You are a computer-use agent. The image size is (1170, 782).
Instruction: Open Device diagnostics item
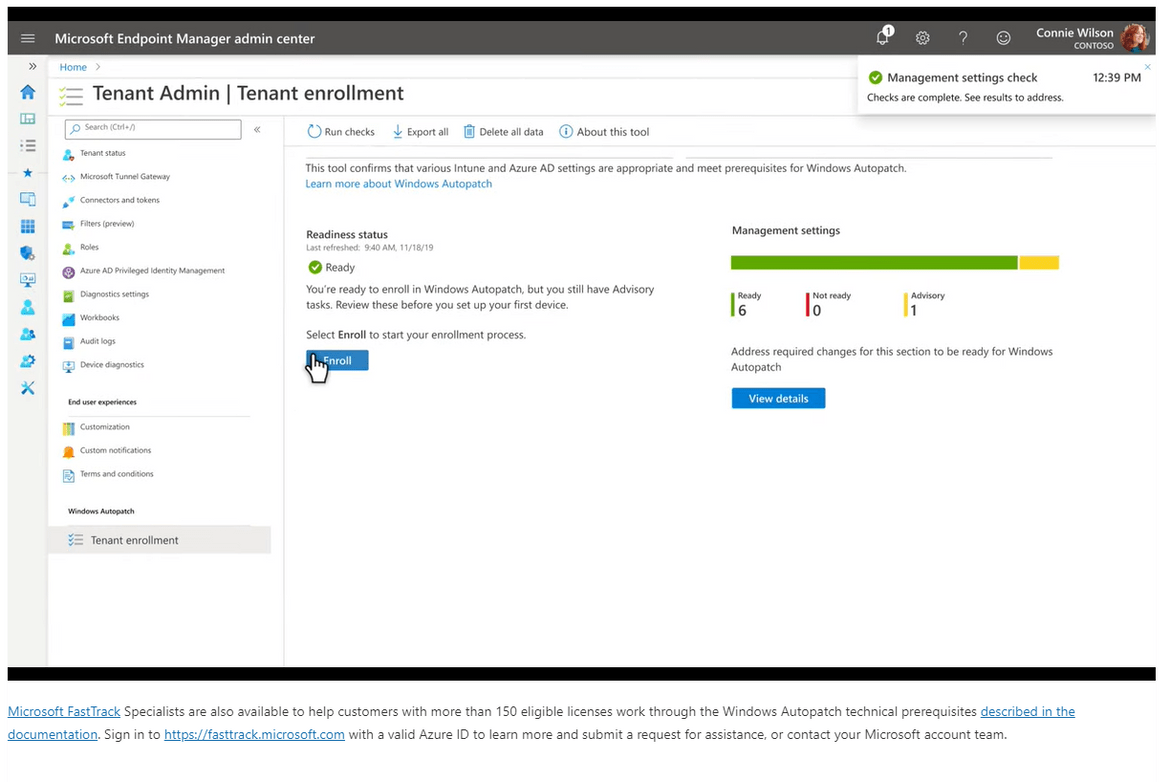point(112,365)
